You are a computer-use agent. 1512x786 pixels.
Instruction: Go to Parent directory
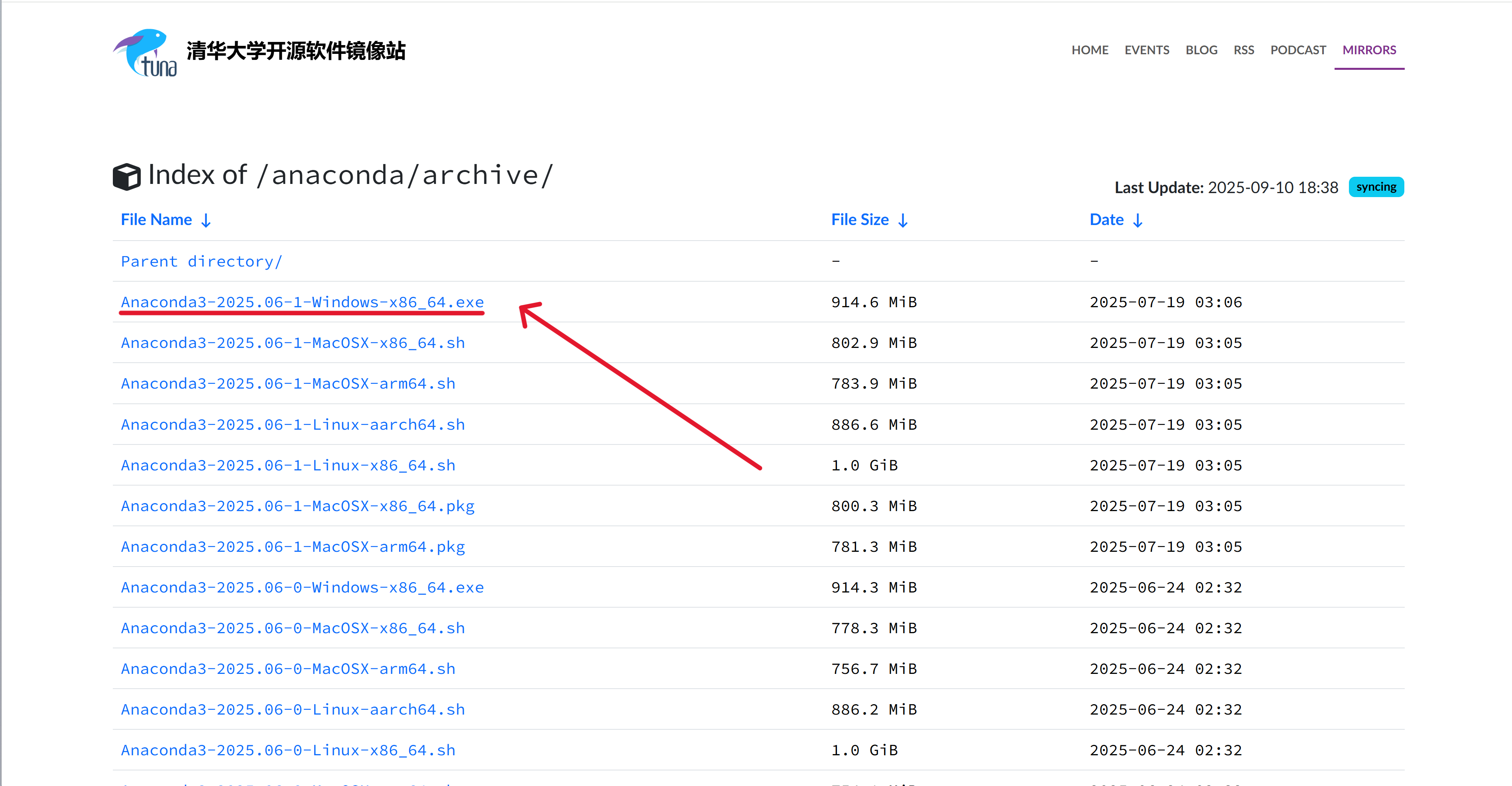pos(201,261)
